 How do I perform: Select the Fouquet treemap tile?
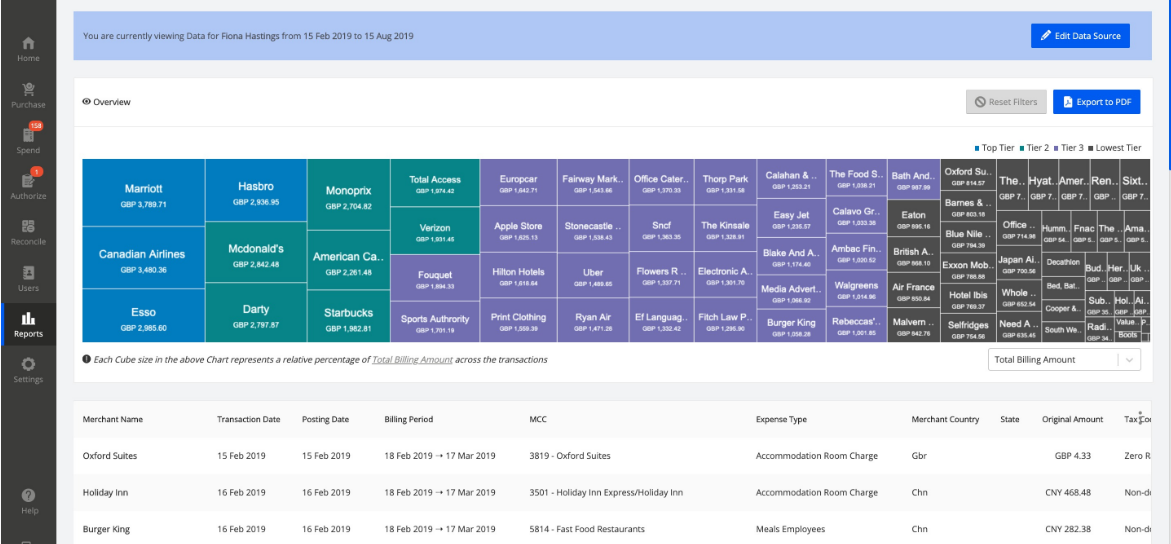coord(435,278)
